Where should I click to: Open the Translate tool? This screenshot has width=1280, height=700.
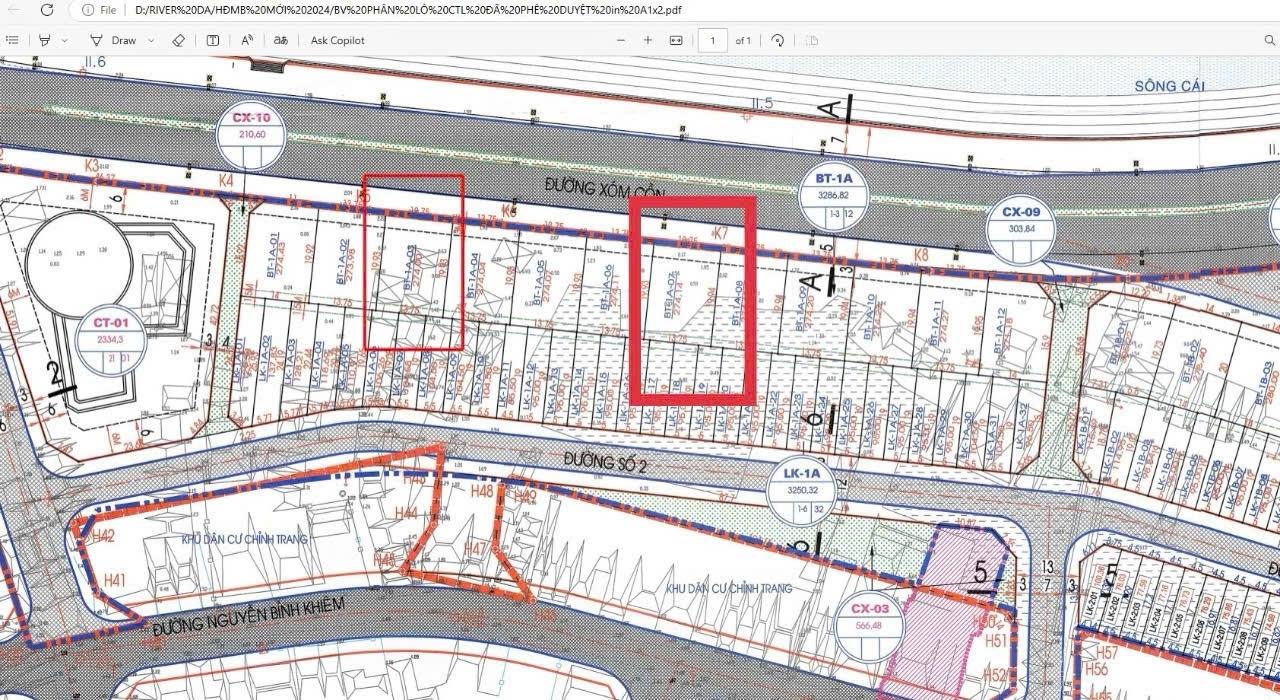(x=281, y=40)
